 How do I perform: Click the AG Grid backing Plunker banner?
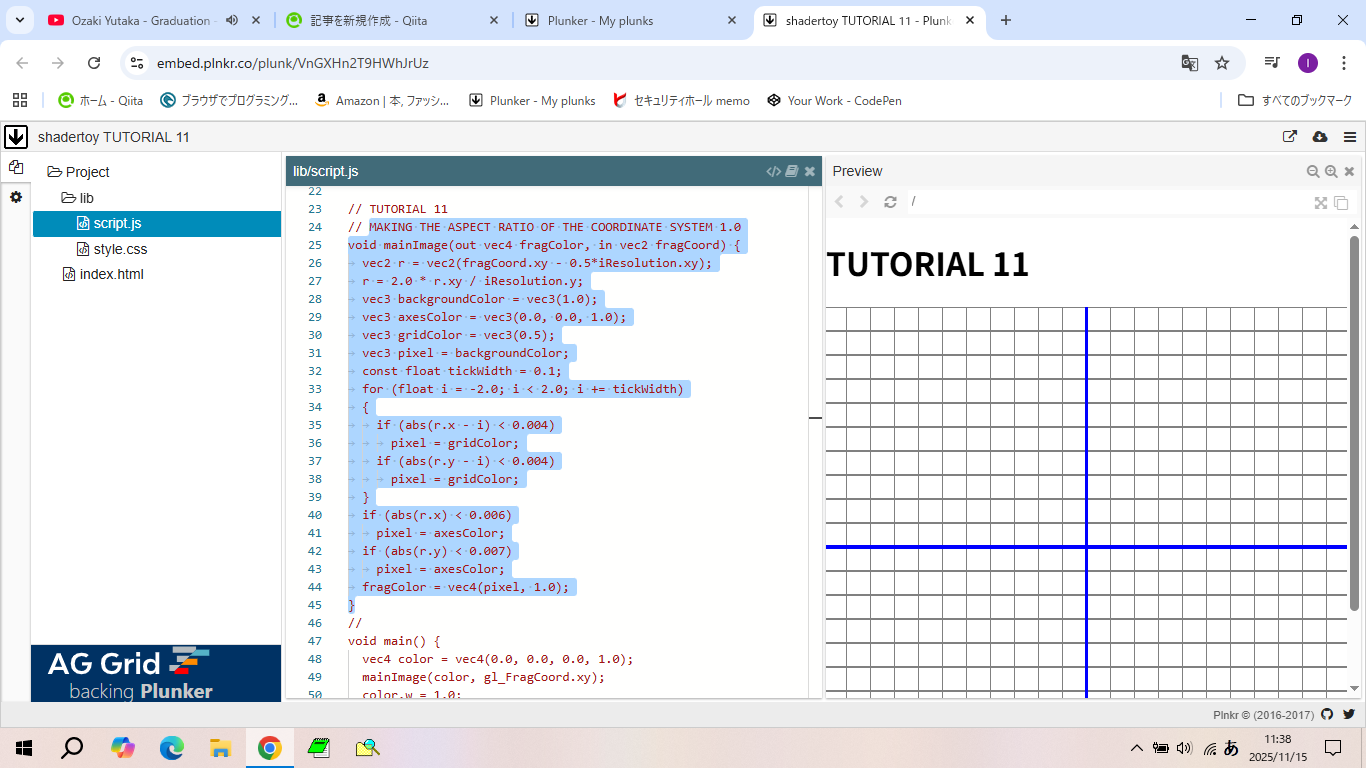pyautogui.click(x=156, y=673)
